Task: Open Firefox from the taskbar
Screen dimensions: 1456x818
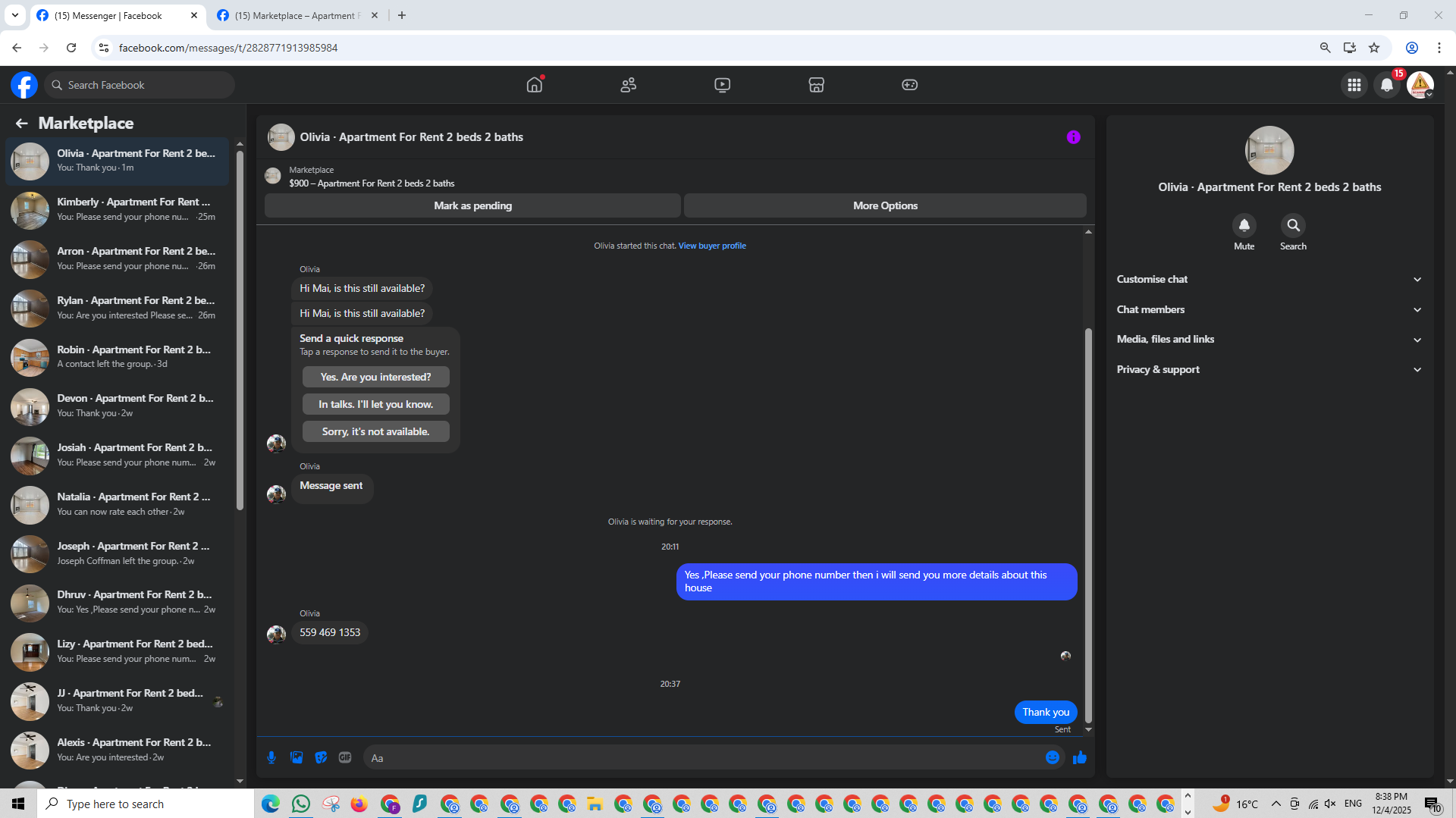Action: pyautogui.click(x=359, y=804)
